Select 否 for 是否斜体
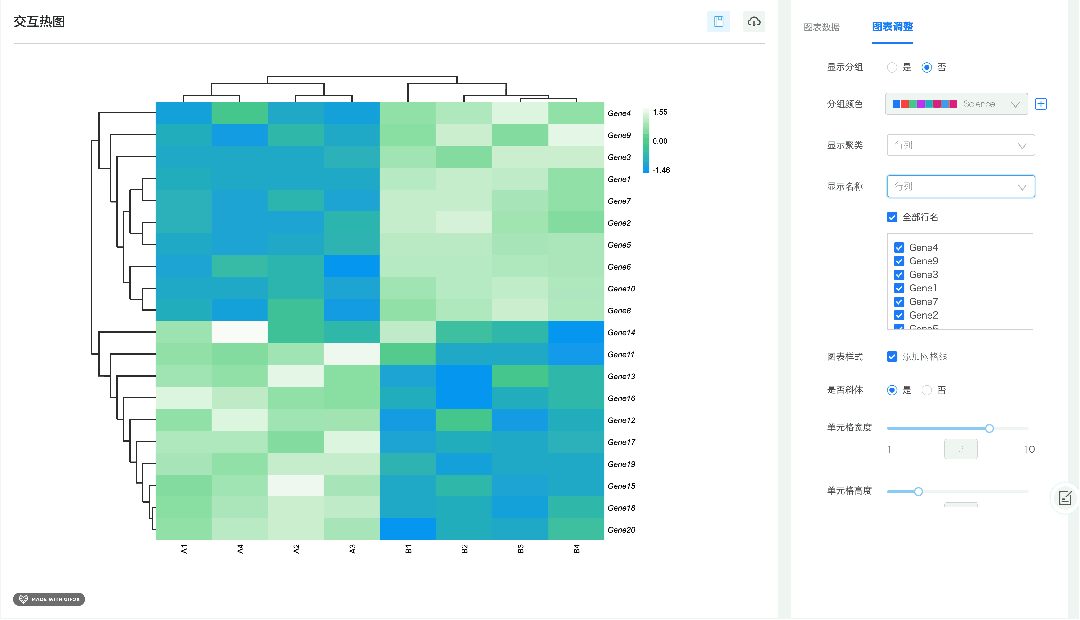Image resolution: width=1080 pixels, height=620 pixels. [927, 390]
